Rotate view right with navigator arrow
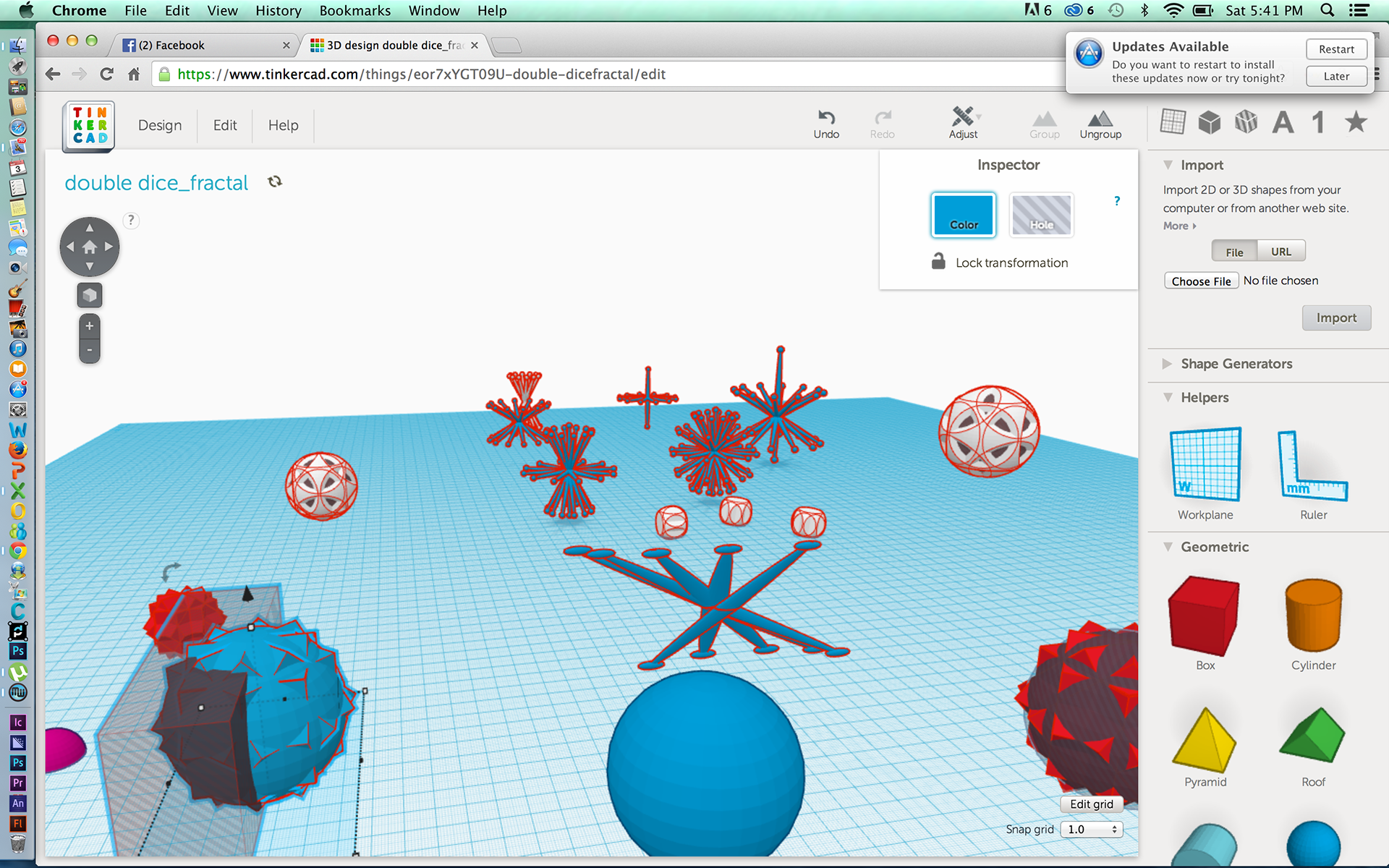The image size is (1389, 868). click(x=109, y=247)
